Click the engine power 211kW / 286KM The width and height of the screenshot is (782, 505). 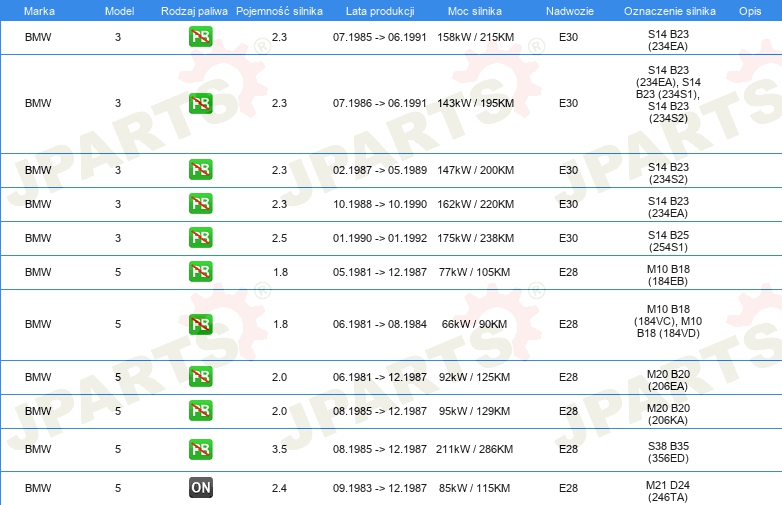click(474, 449)
